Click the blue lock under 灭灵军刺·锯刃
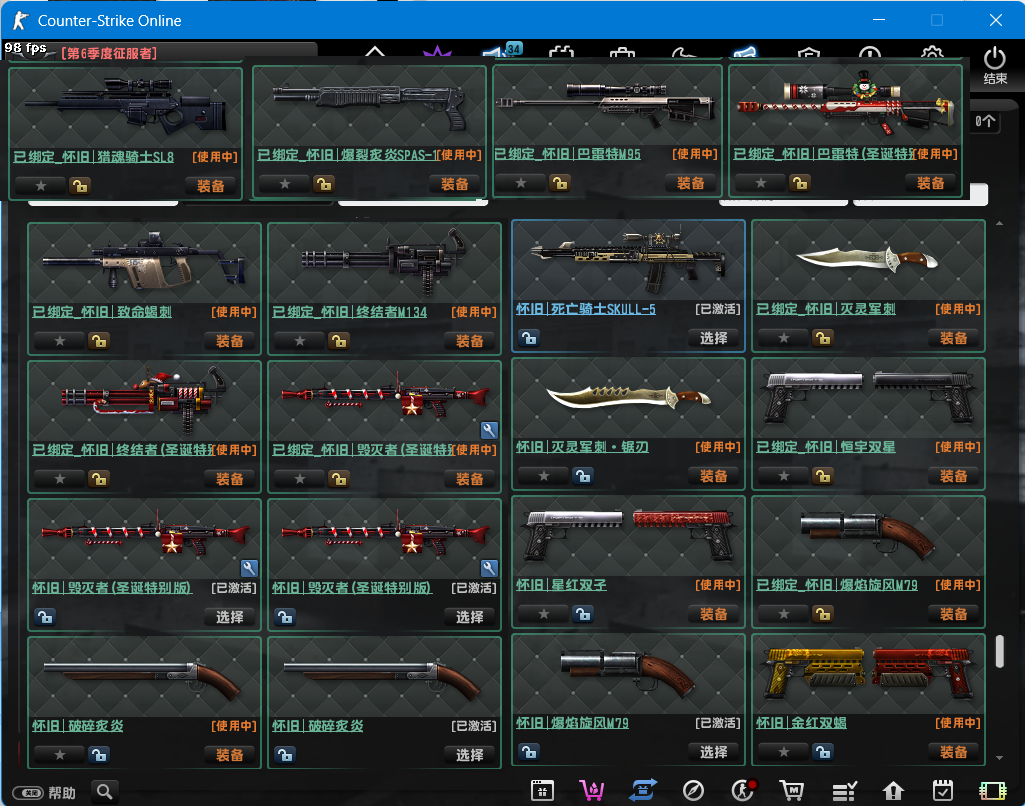1025x806 pixels. (583, 476)
